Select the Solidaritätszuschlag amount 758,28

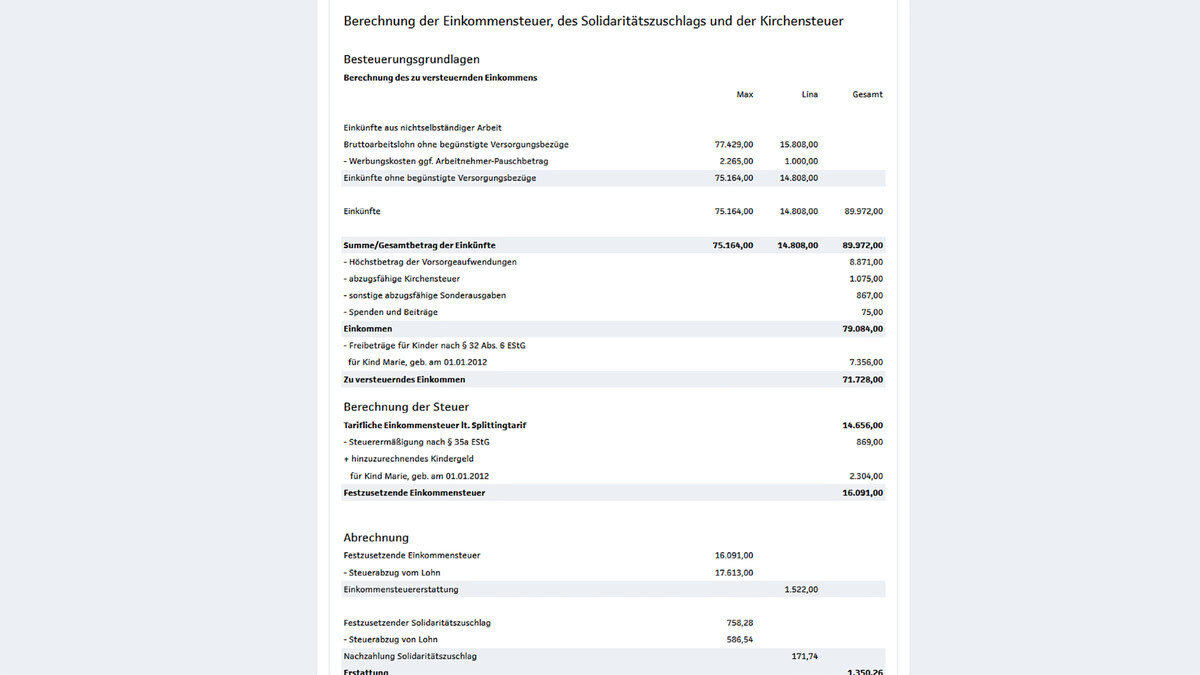tap(741, 623)
